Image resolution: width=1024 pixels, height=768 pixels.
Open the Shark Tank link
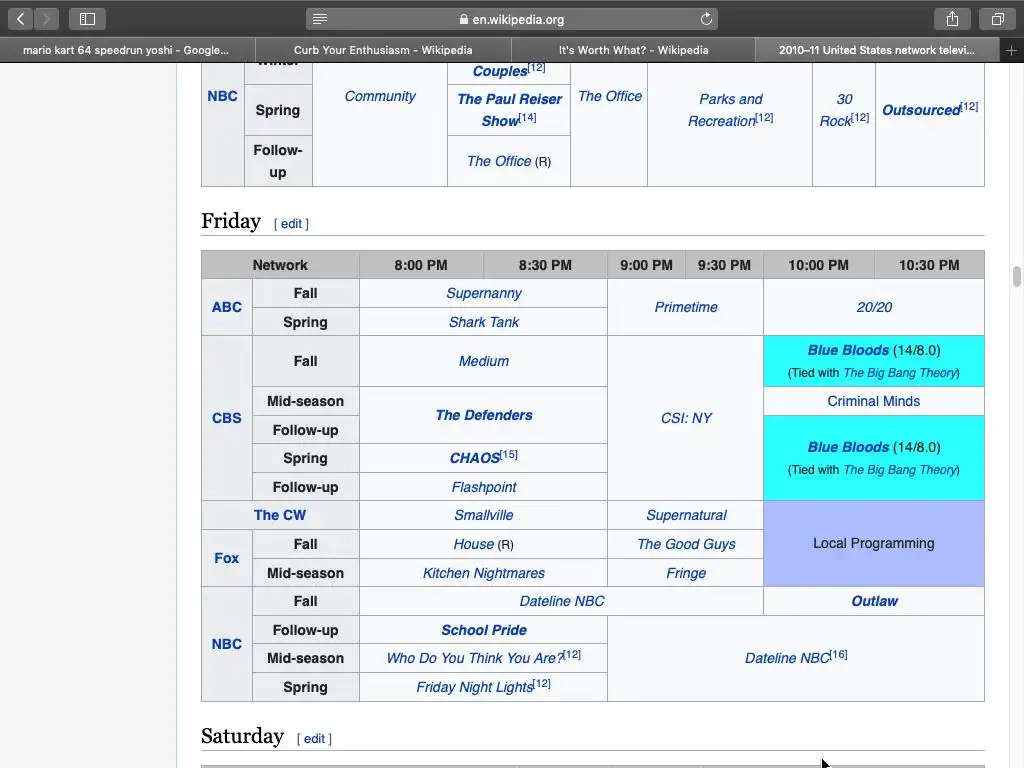(484, 322)
